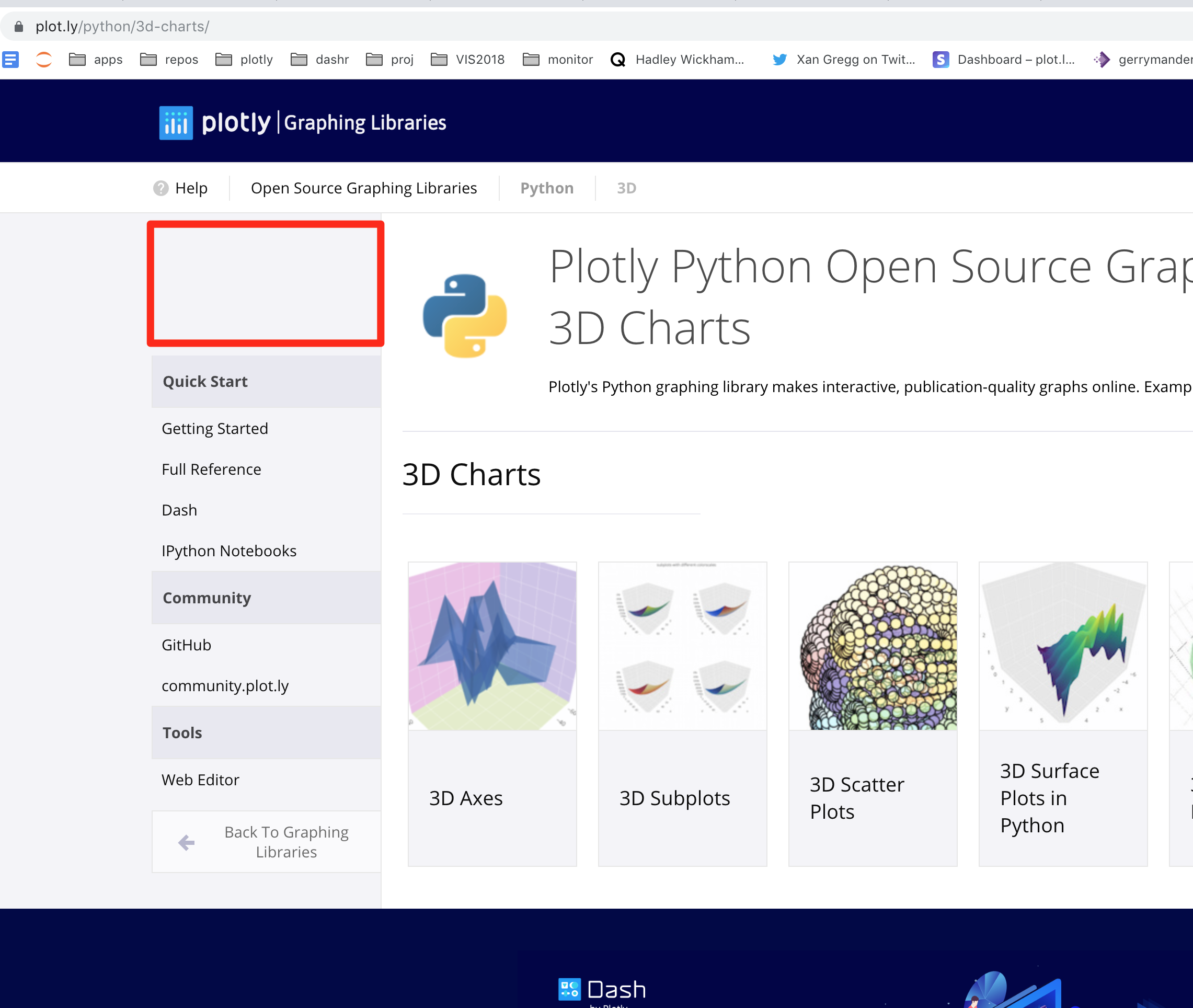This screenshot has height=1008, width=1193.
Task: Open the Web Editor tool link
Action: [x=201, y=780]
